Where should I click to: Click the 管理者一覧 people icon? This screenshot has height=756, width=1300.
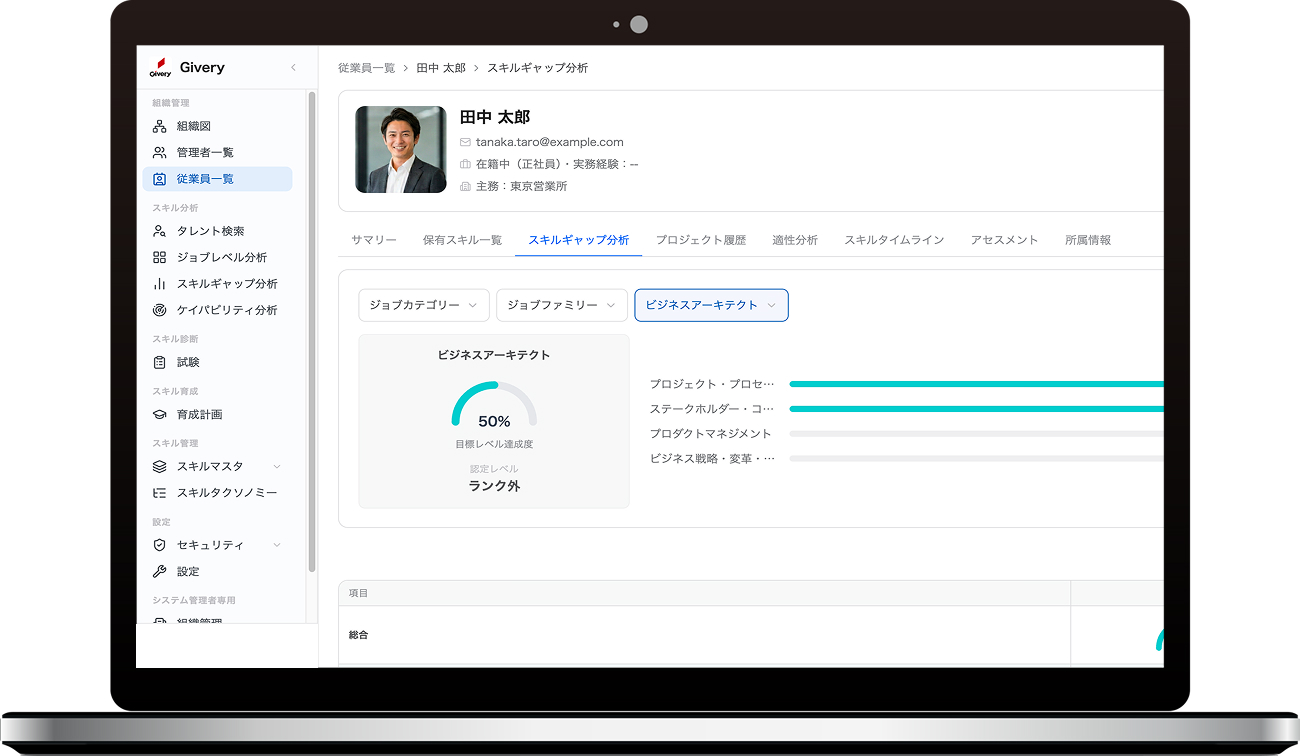159,153
